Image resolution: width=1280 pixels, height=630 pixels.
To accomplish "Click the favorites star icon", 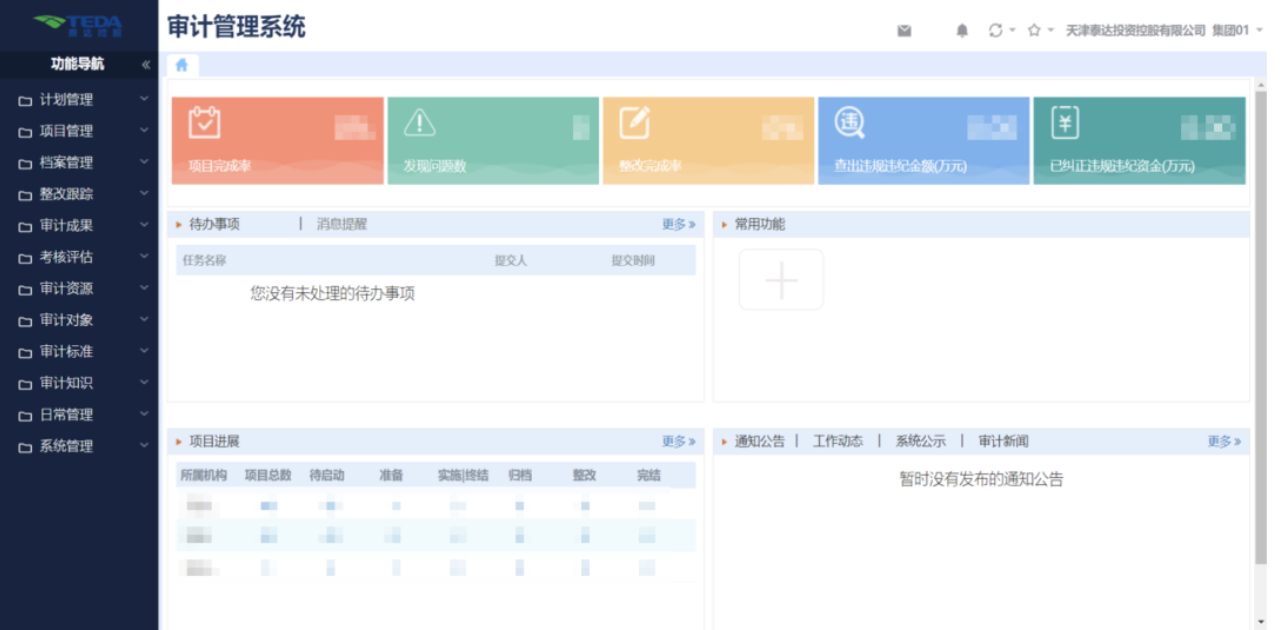I will tap(1034, 30).
